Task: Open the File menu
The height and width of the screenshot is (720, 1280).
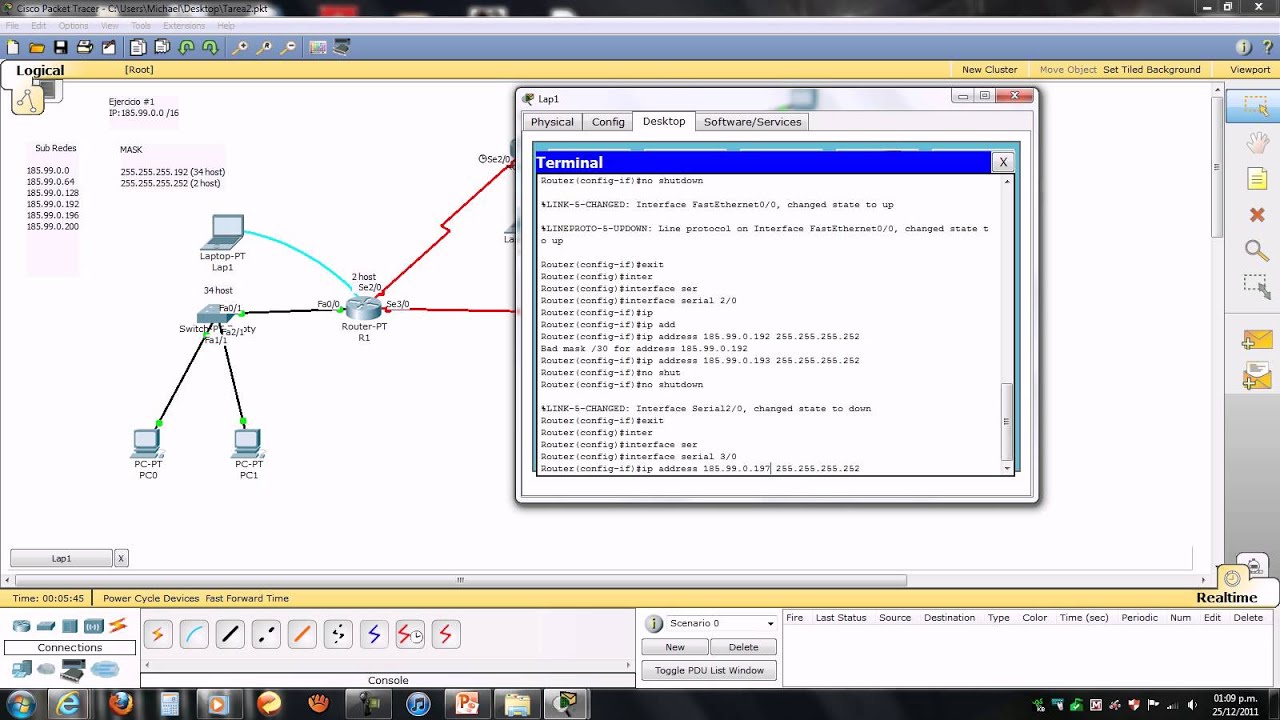Action: pos(10,25)
